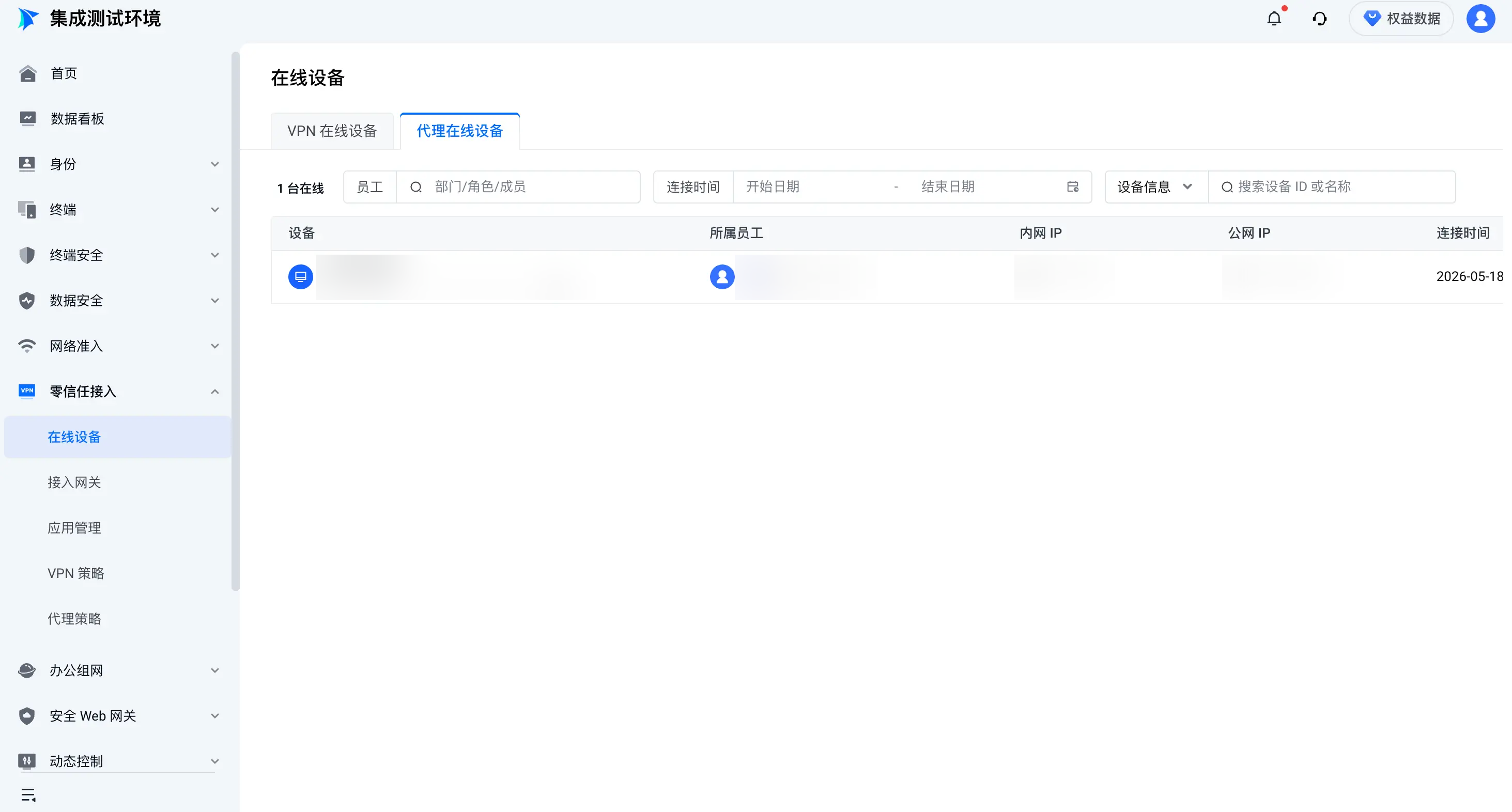Click the 动态控制 sliders icon
The height and width of the screenshot is (812, 1512).
tap(27, 761)
